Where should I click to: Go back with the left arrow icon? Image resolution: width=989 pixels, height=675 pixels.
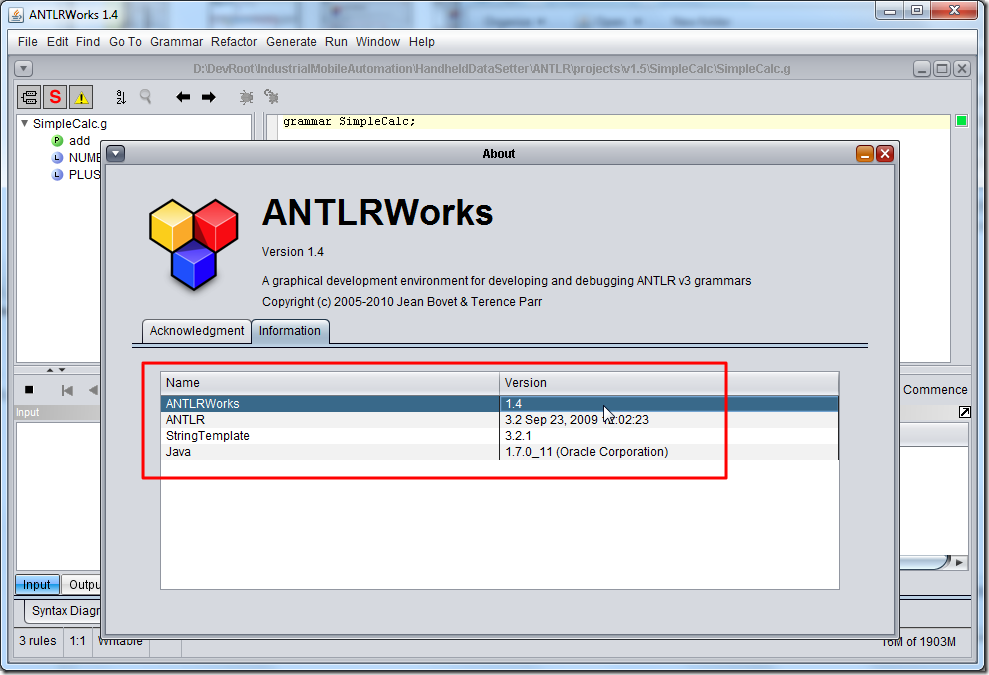[183, 97]
